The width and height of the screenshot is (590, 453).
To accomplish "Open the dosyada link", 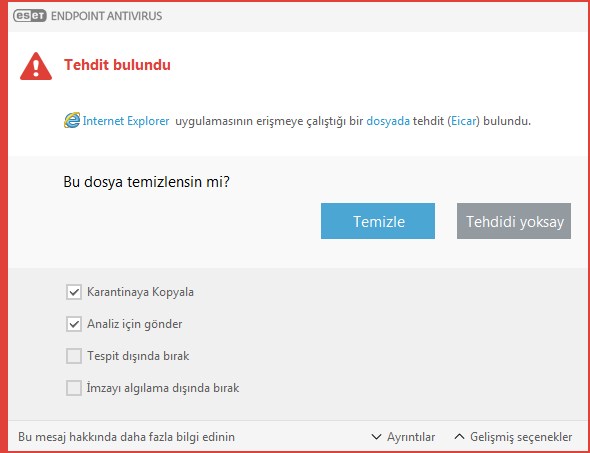I will pos(388,121).
